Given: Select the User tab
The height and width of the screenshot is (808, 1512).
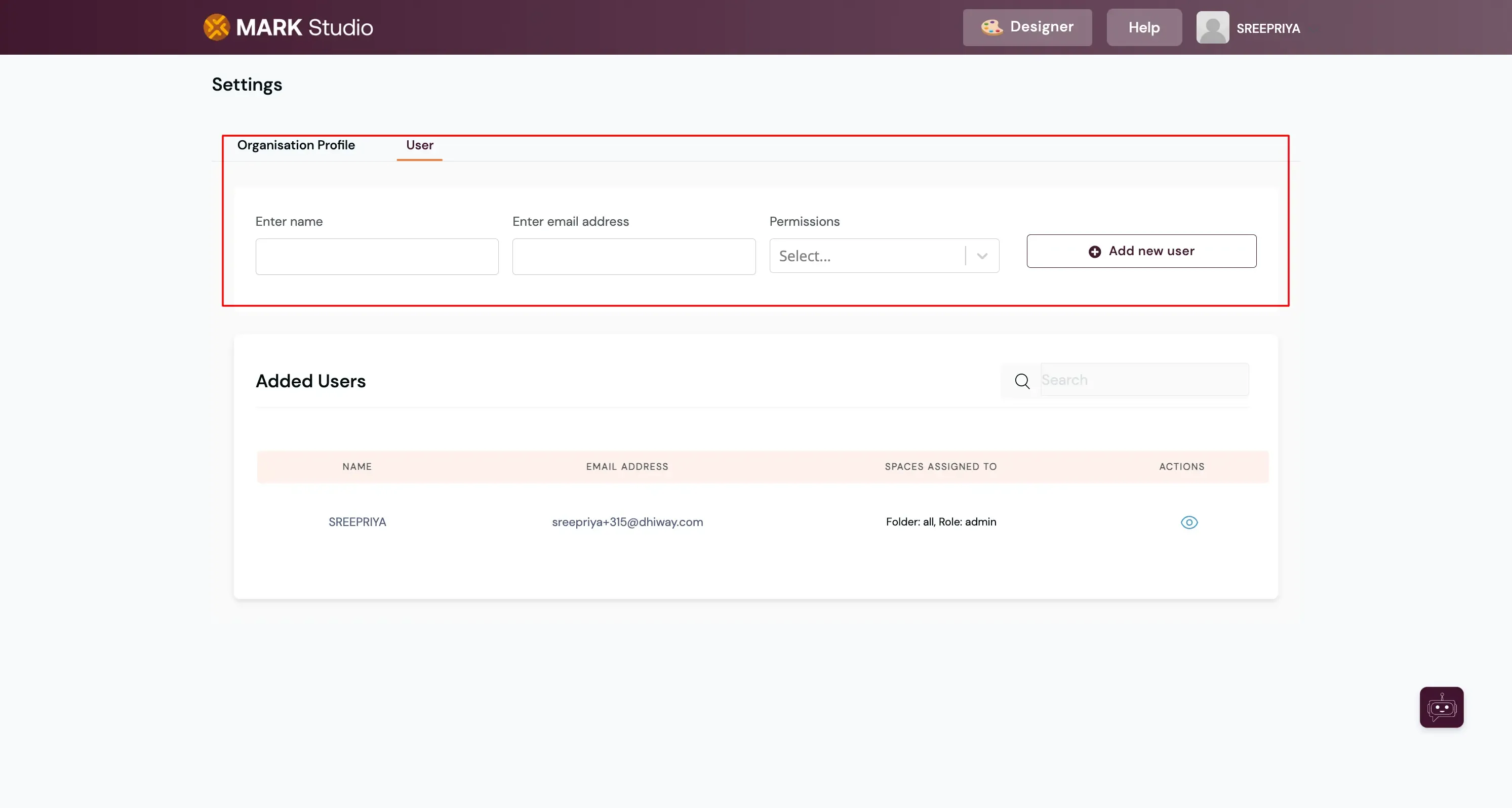Looking at the screenshot, I should pos(419,145).
